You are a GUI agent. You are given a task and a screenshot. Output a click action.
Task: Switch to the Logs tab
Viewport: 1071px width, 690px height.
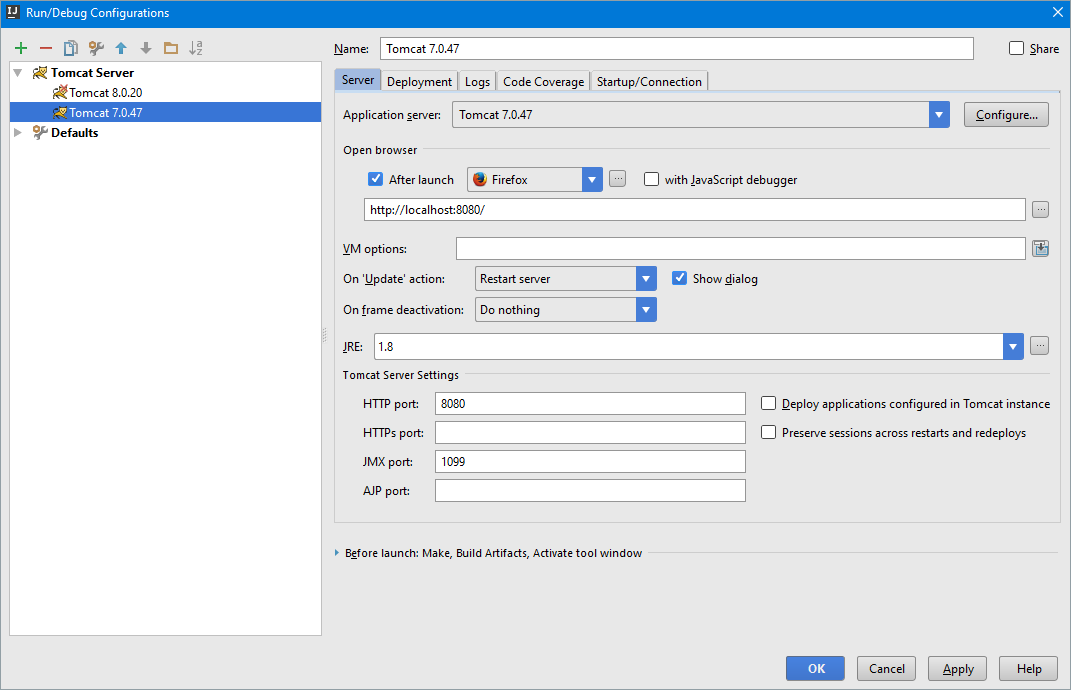[x=477, y=81]
